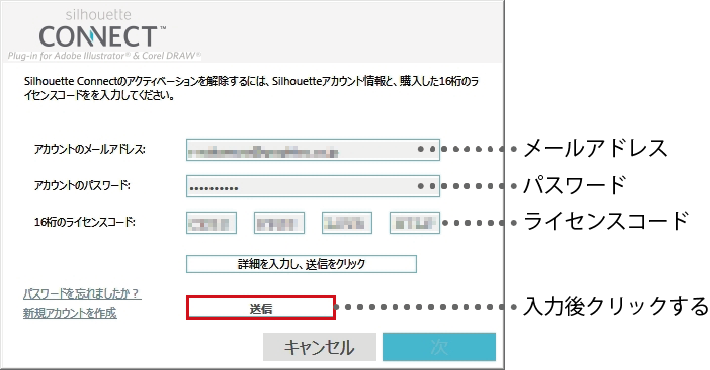Click the キャンセル cancel button

(x=319, y=347)
